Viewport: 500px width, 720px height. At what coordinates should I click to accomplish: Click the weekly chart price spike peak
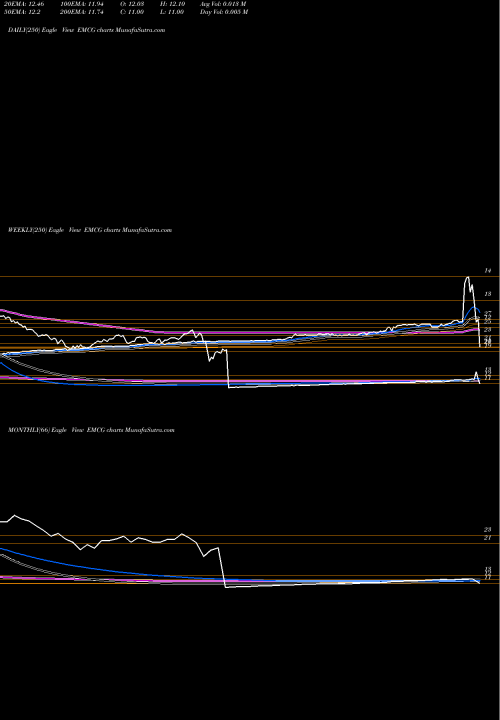click(x=467, y=277)
